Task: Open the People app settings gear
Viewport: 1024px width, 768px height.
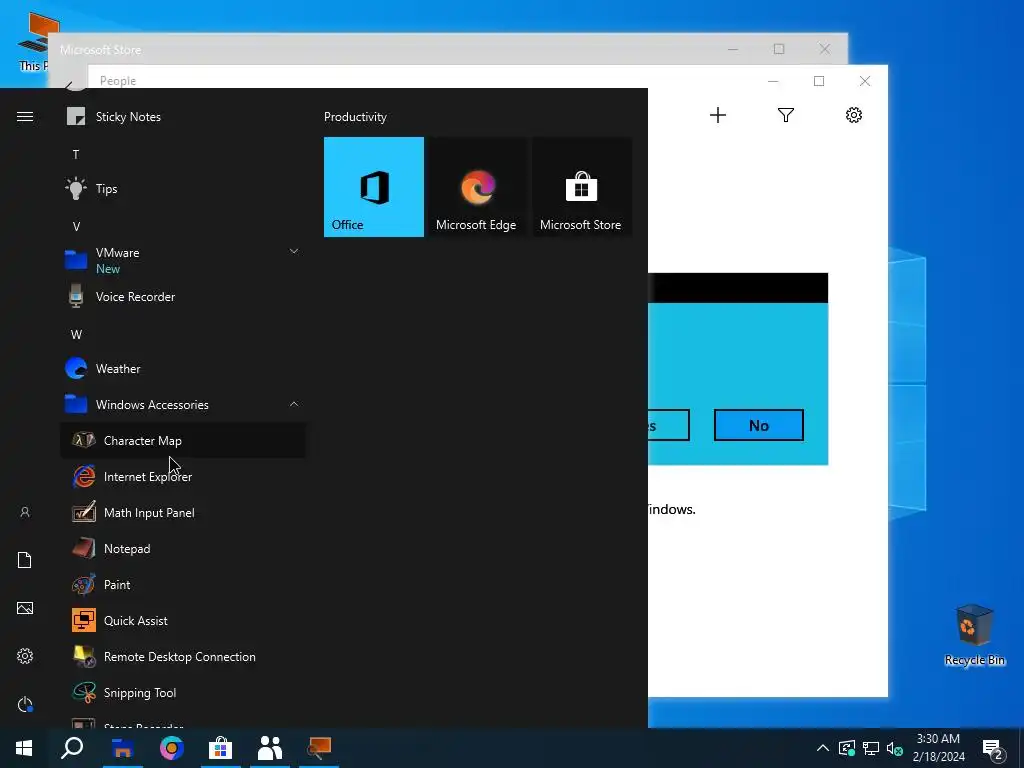Action: tap(854, 116)
